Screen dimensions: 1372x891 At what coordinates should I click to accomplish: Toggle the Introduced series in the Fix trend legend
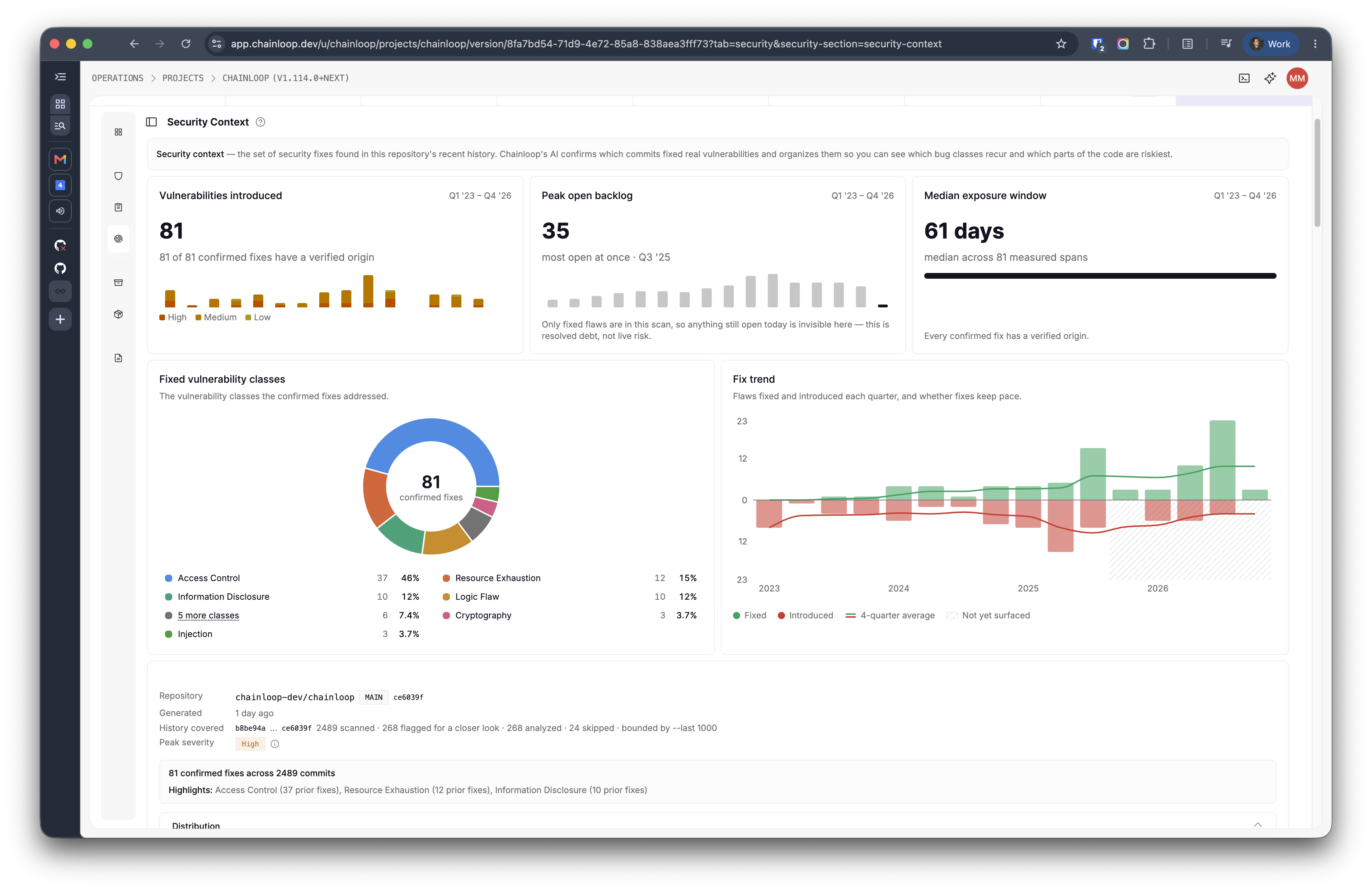pos(805,616)
